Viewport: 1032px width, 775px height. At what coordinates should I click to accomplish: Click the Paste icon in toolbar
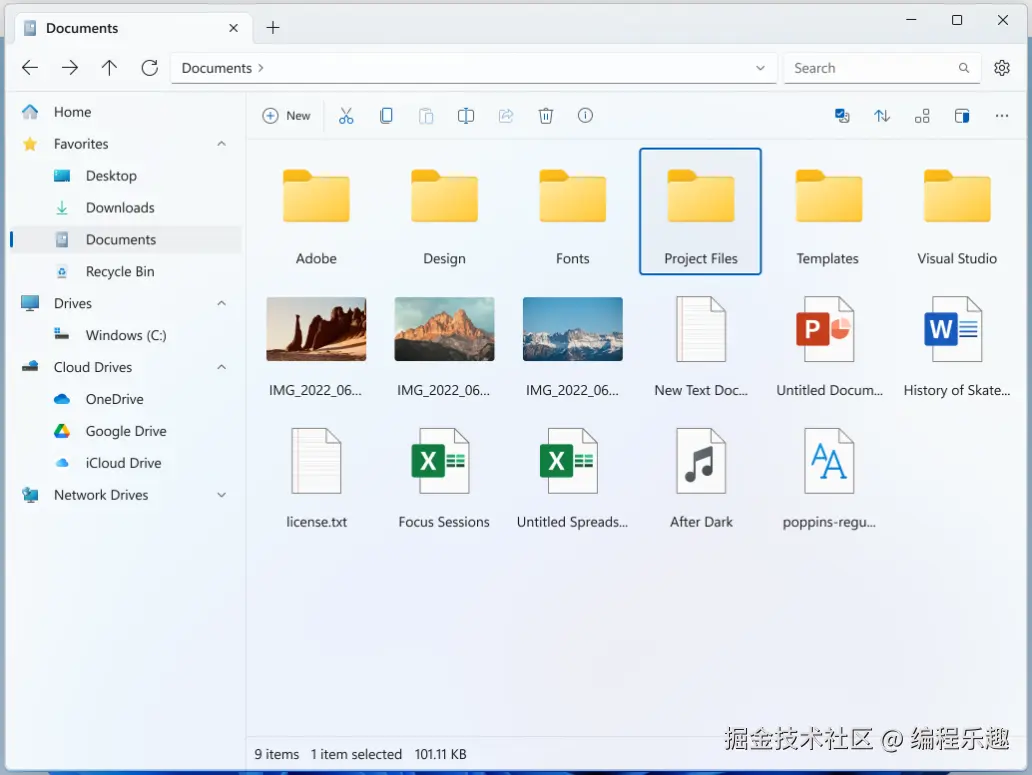pos(426,115)
